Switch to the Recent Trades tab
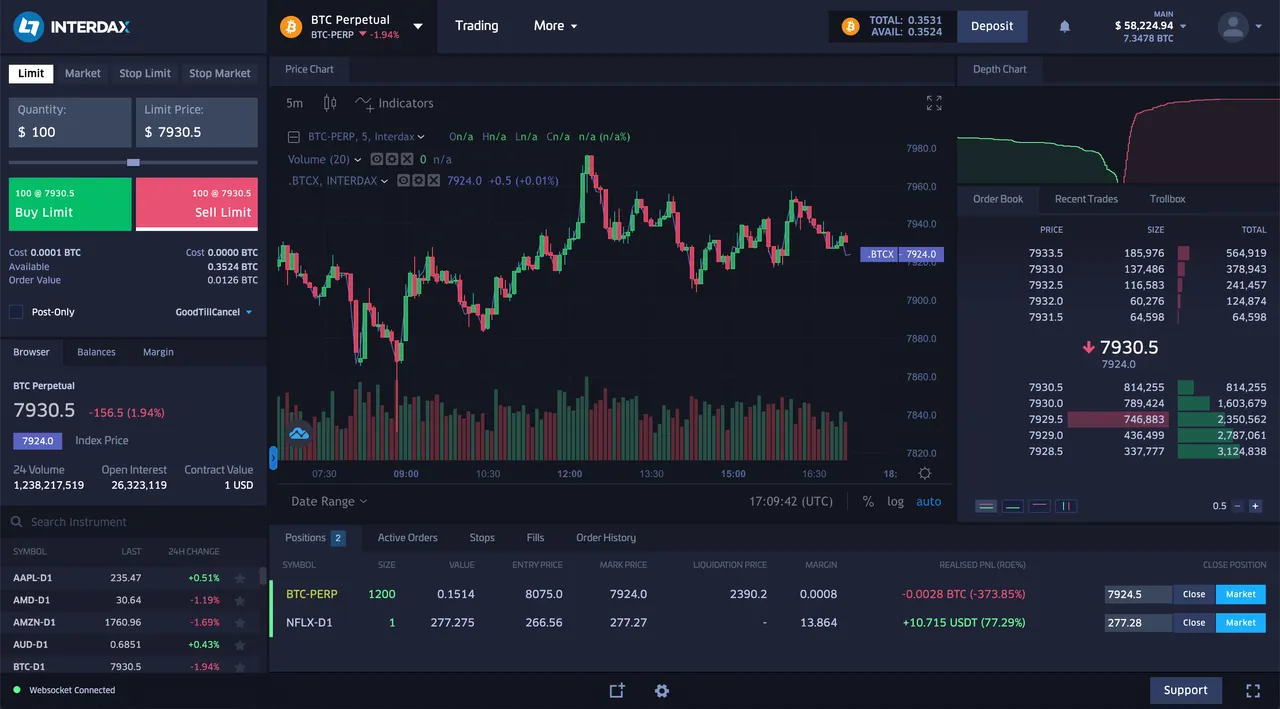Viewport: 1280px width, 709px height. pos(1086,199)
